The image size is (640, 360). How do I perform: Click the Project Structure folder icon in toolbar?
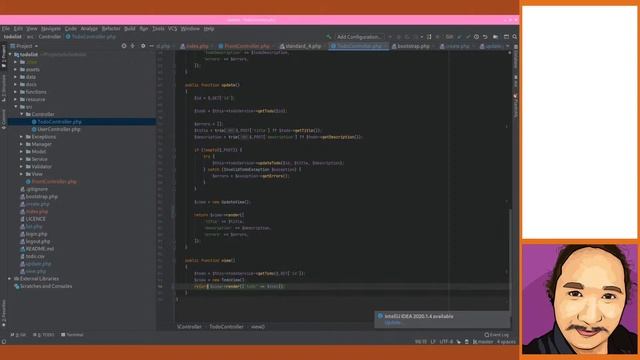click(x=496, y=37)
